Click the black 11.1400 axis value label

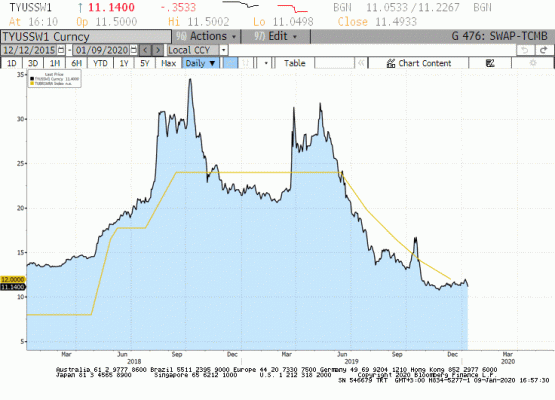[13, 287]
